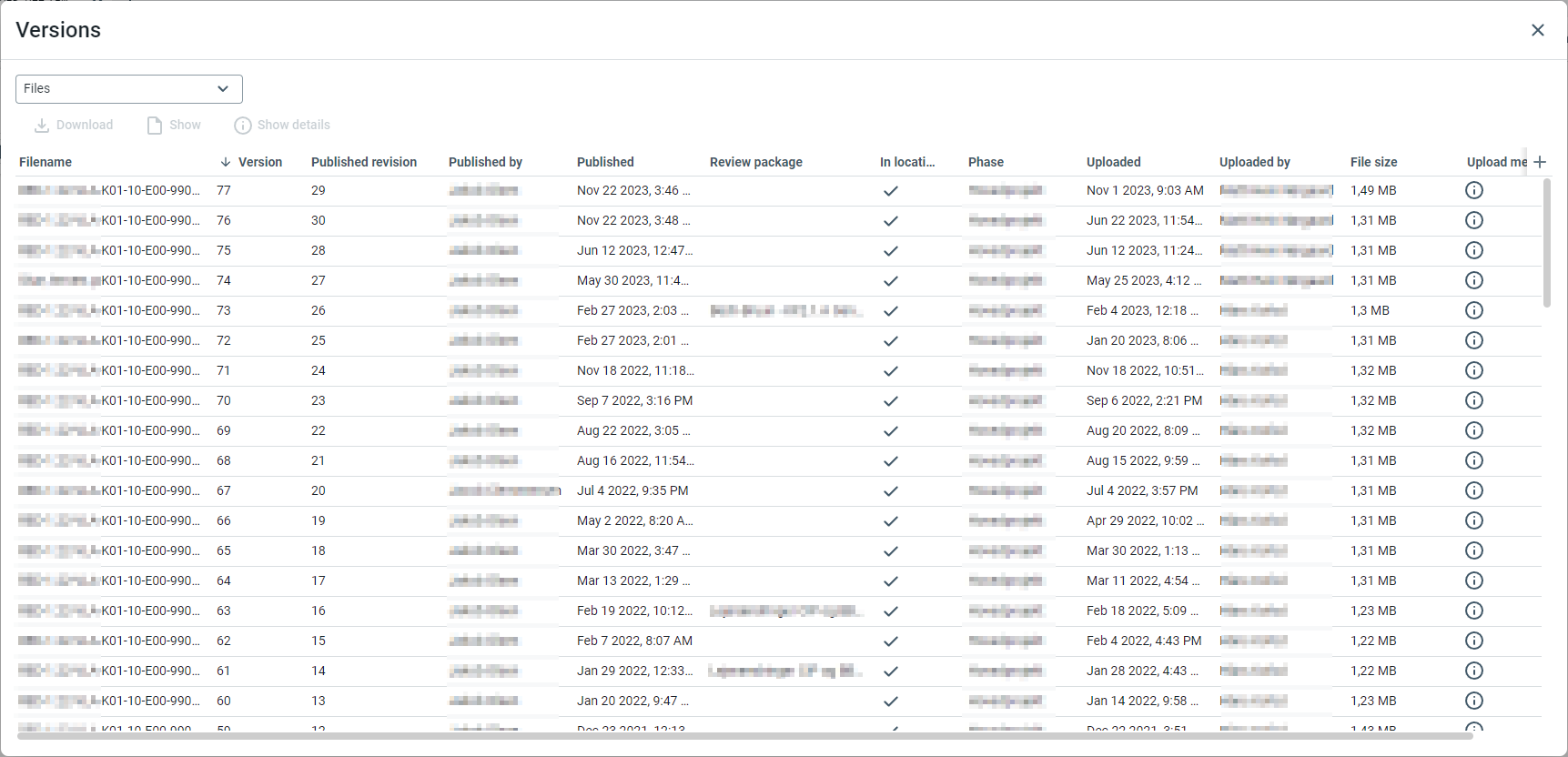This screenshot has width=1568, height=757.
Task: Click the Download icon in toolbar
Action: 42,126
